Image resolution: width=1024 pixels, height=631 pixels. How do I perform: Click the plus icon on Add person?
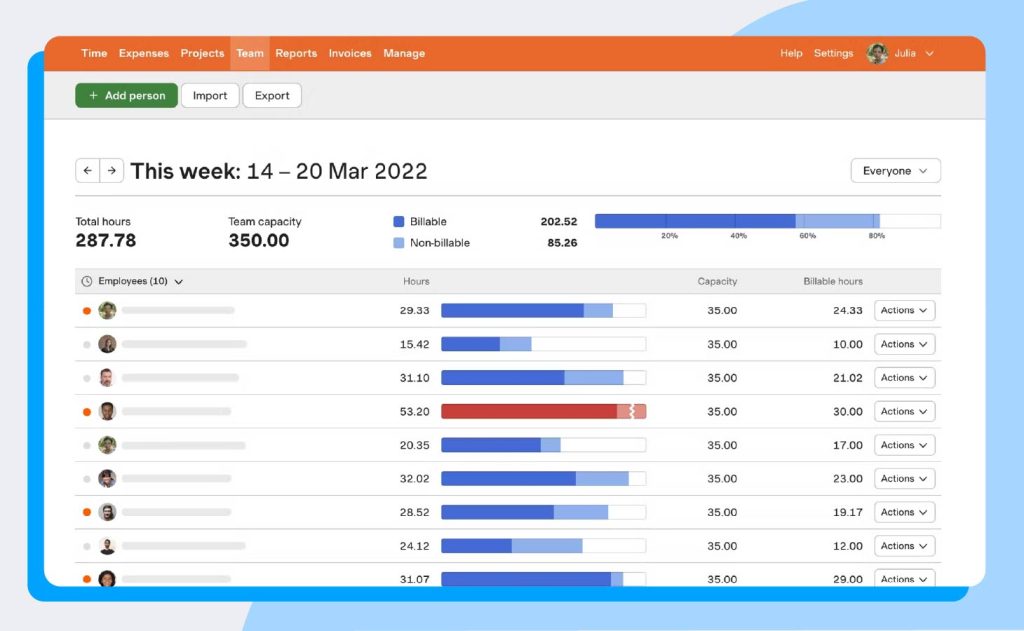(92, 95)
